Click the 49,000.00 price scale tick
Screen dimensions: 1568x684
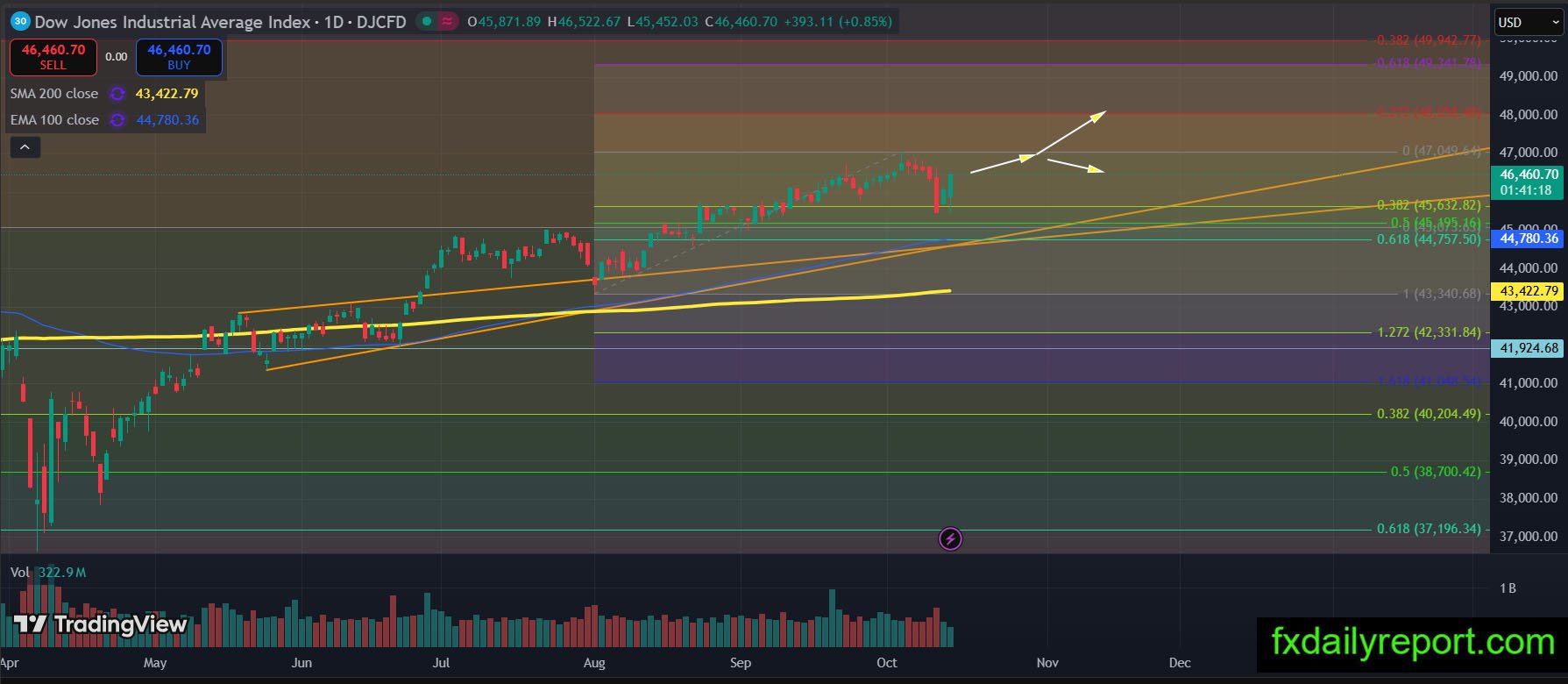coord(1529,76)
